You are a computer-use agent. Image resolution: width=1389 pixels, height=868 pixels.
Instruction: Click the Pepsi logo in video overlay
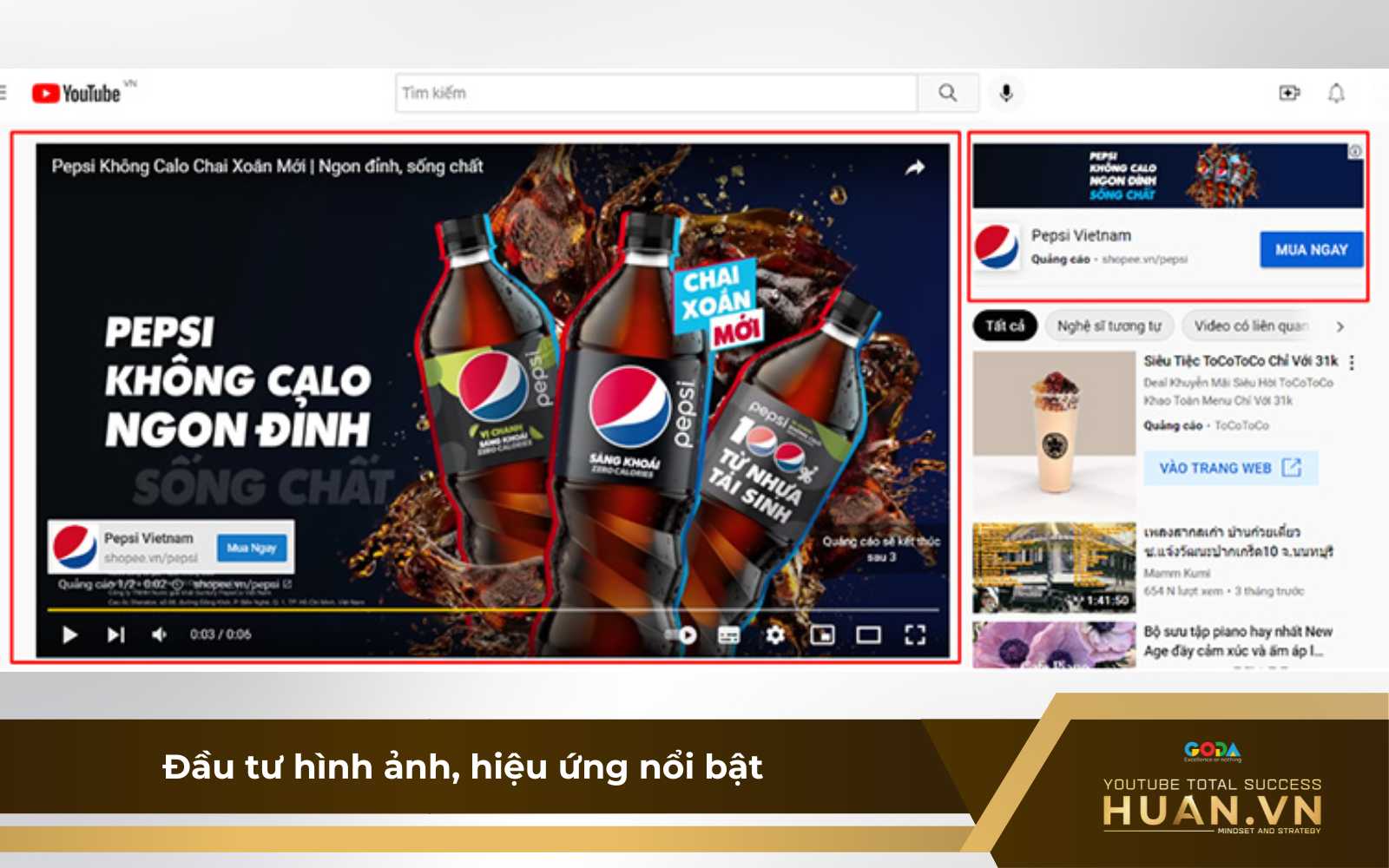(x=75, y=547)
